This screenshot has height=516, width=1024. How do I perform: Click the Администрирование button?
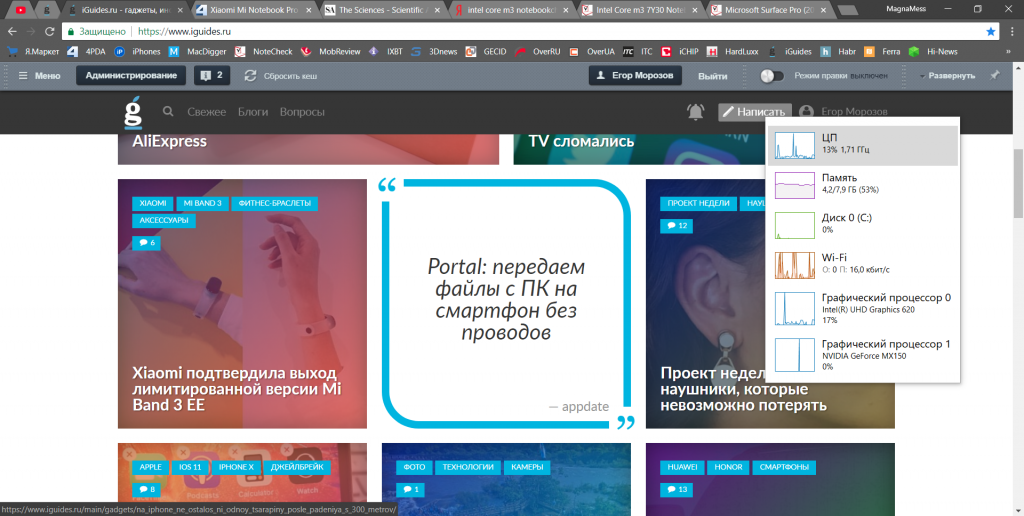[131, 76]
